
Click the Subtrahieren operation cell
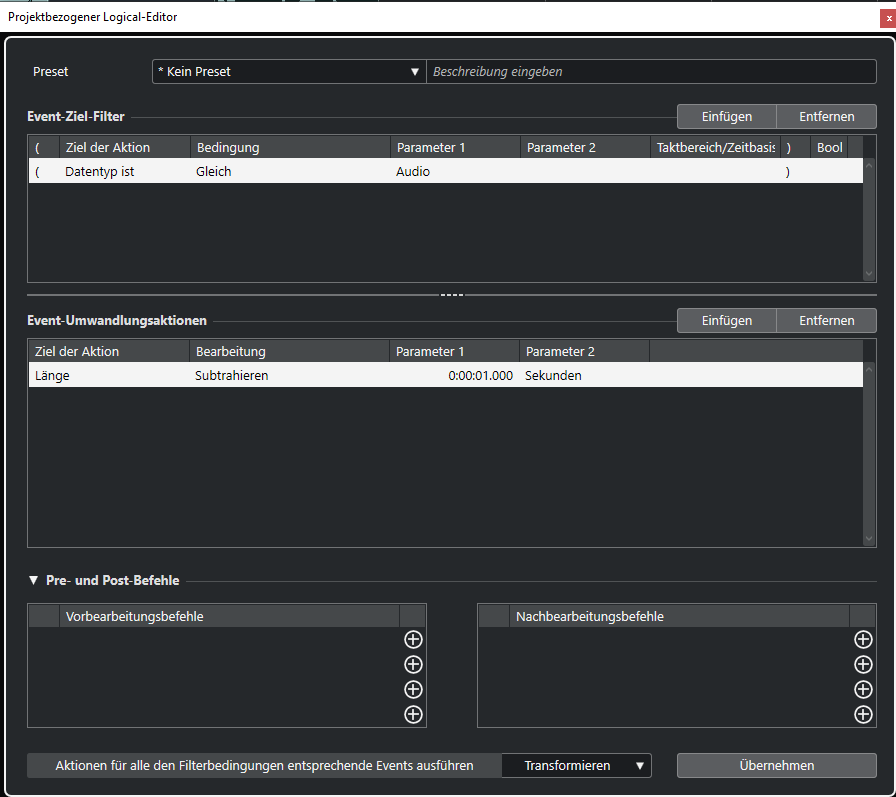[x=289, y=375]
